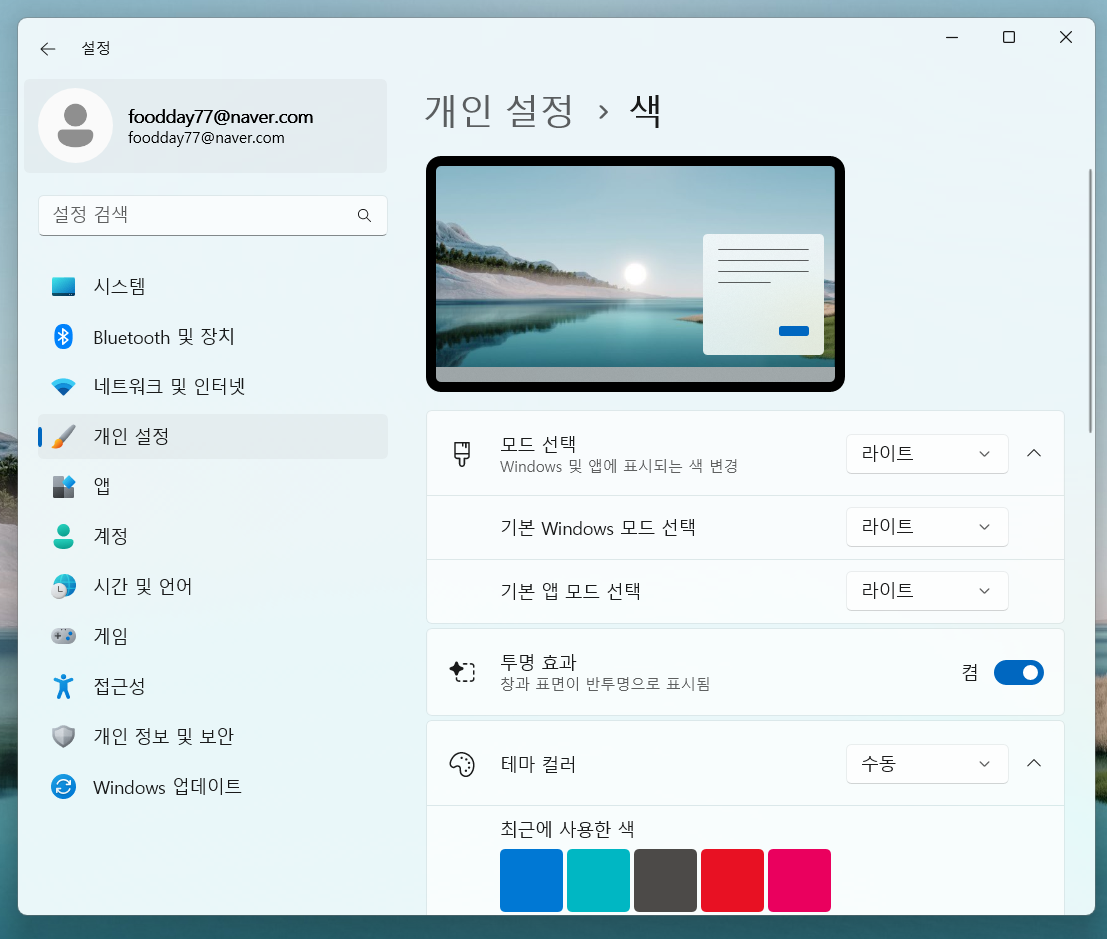
Task: Click the 시간 및 언어 clock icon
Action: 64,587
